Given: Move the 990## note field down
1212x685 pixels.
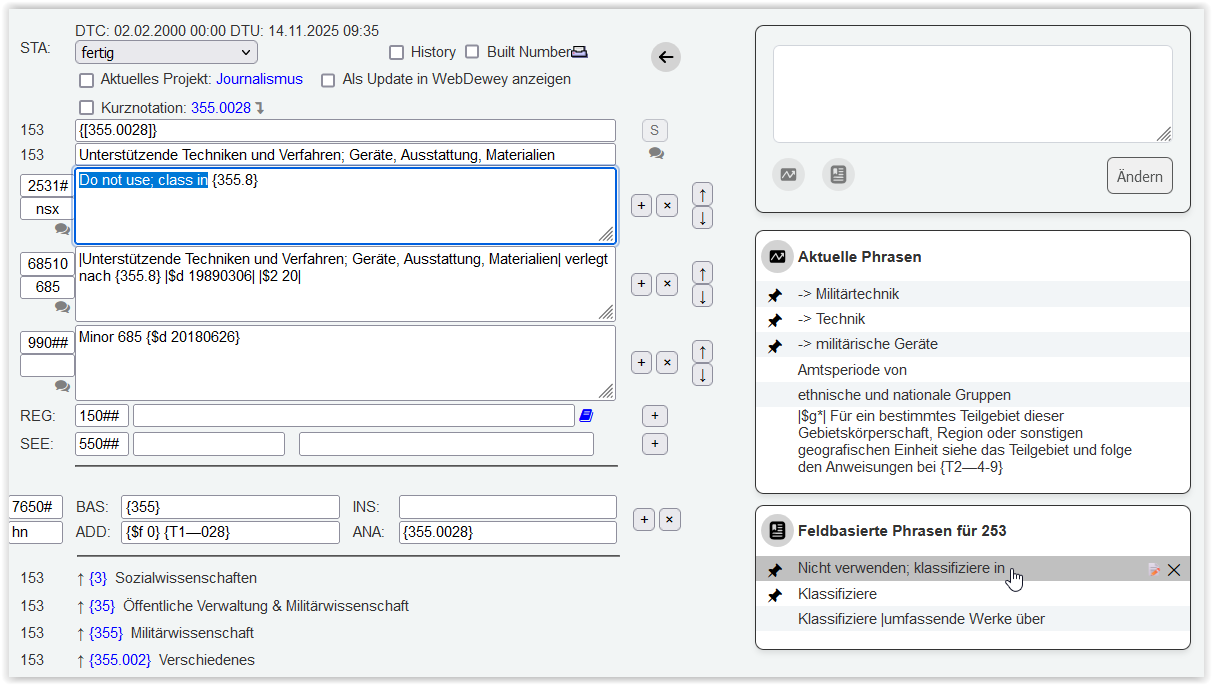Looking at the screenshot, I should point(702,374).
